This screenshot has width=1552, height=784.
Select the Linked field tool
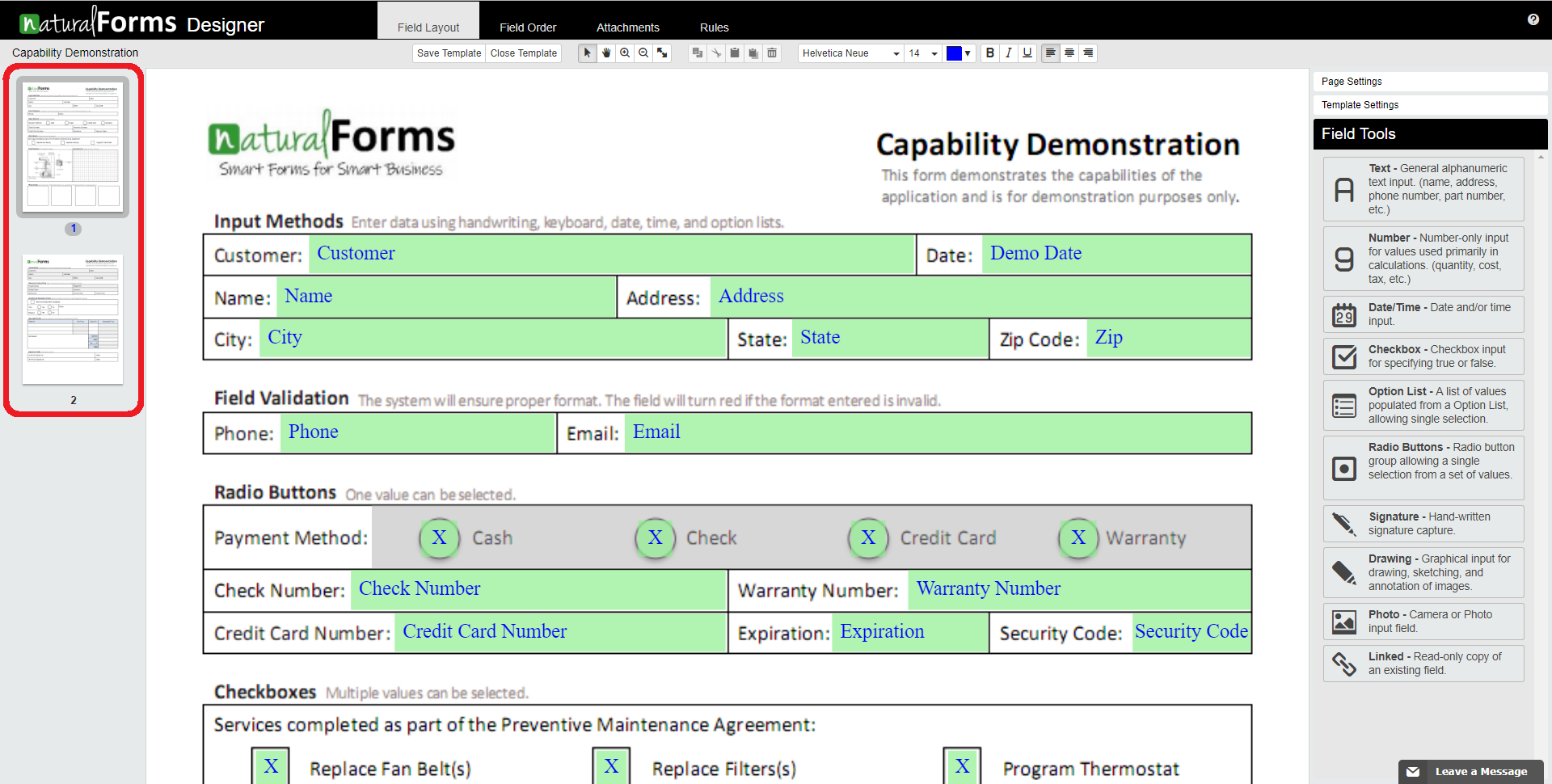click(x=1423, y=664)
